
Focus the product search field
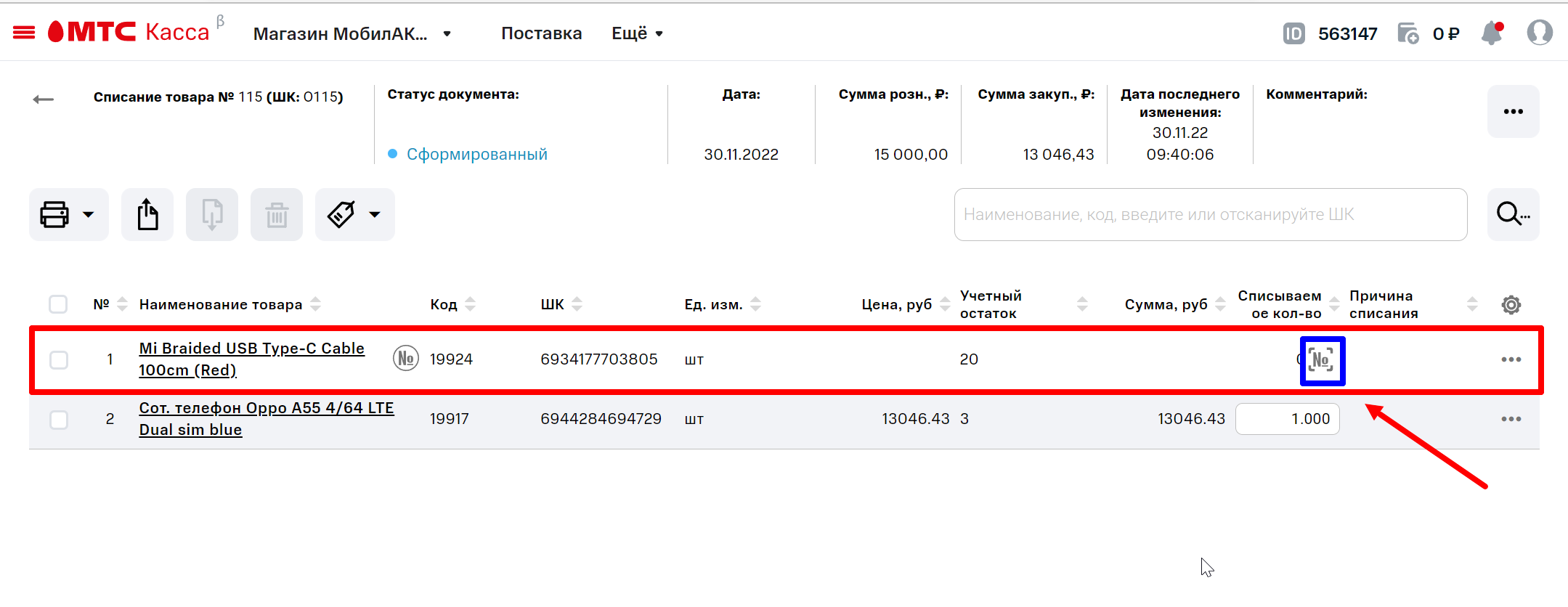tap(1210, 214)
